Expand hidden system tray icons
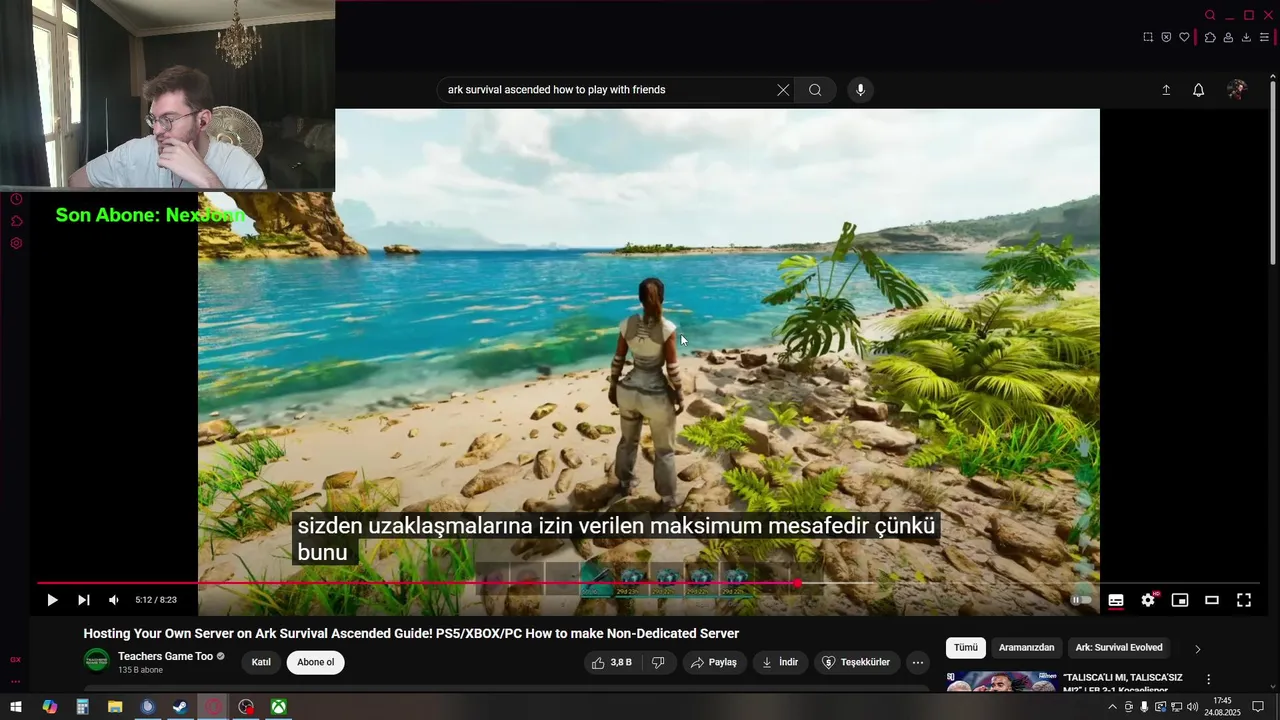Screen dimensions: 1280x720 [x=1112, y=707]
